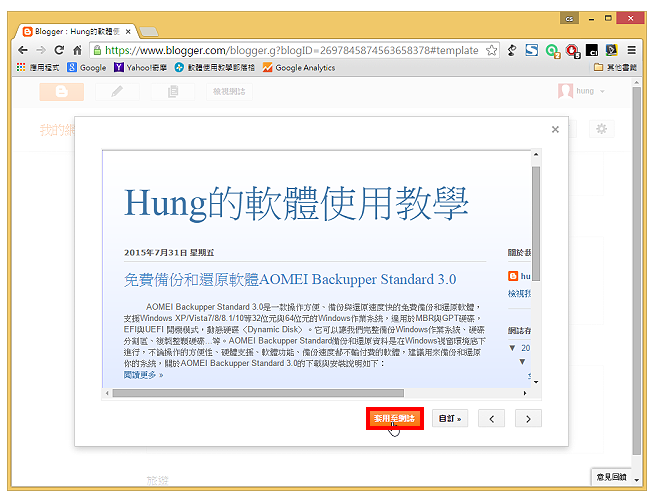This screenshot has width=650, height=493.
Task: Bookmark page with the star icon
Action: point(492,50)
